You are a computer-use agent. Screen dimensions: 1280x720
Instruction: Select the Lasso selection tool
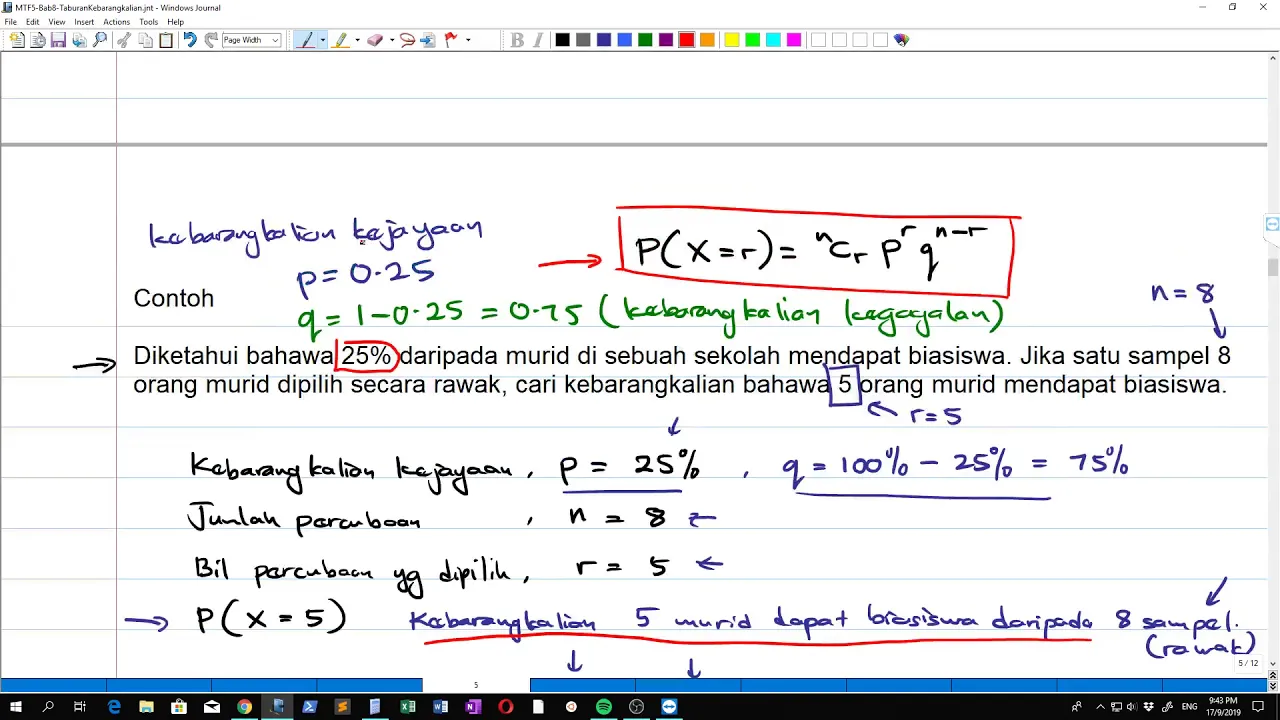(407, 40)
